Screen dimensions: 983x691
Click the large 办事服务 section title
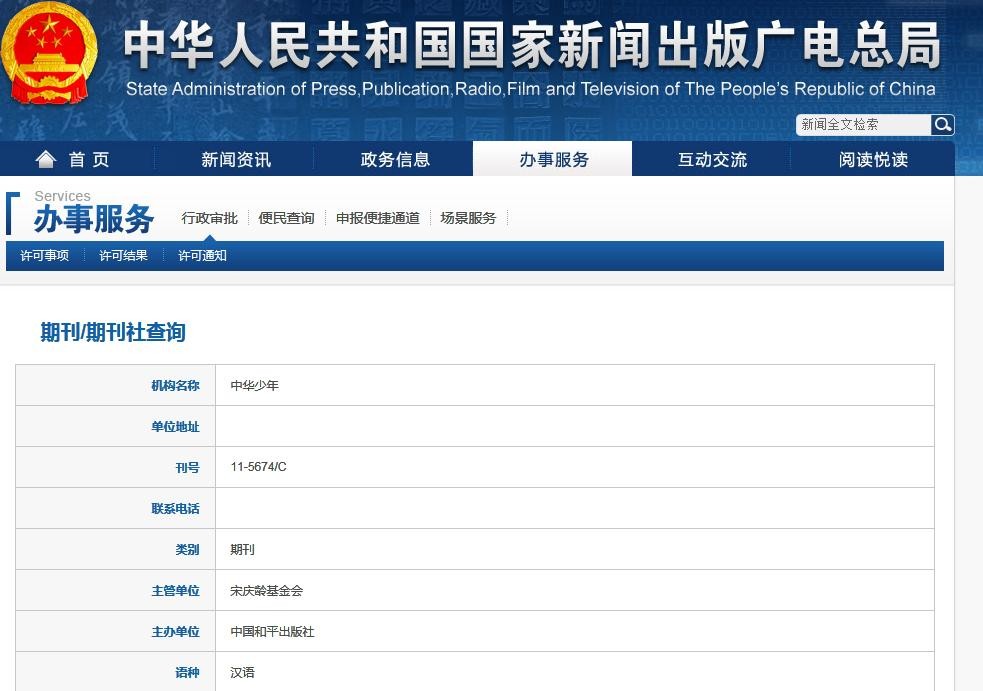[x=94, y=219]
